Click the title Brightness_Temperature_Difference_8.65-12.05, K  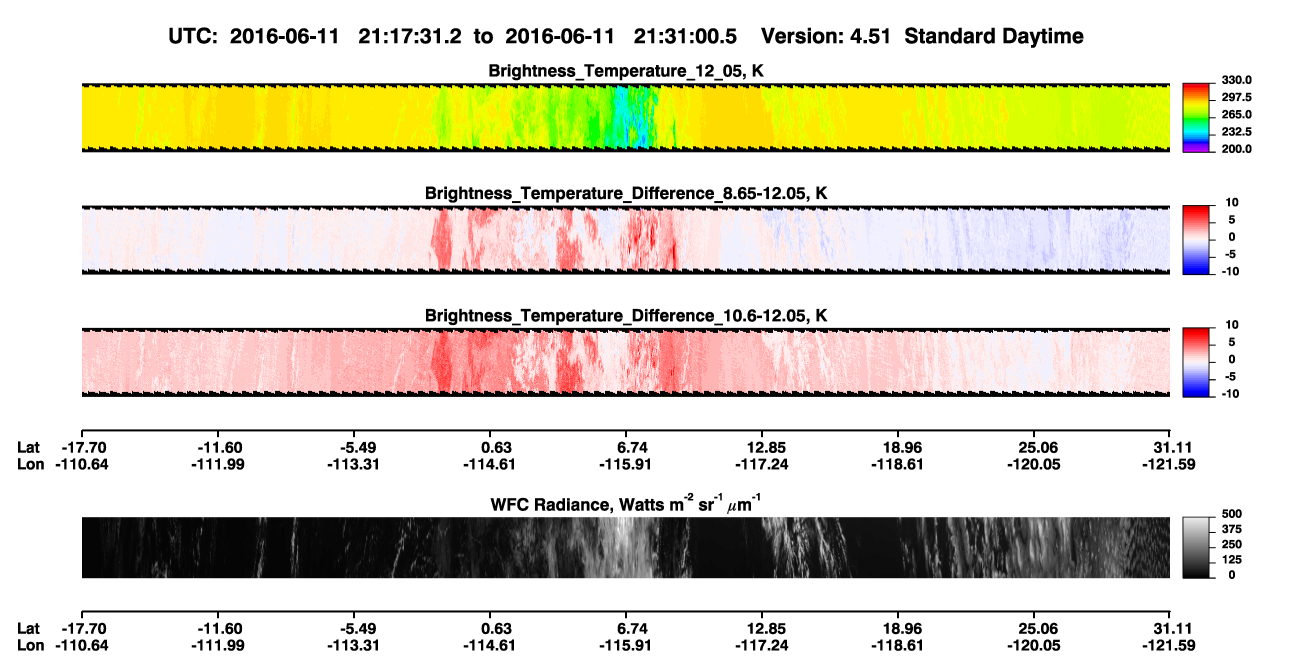626,193
